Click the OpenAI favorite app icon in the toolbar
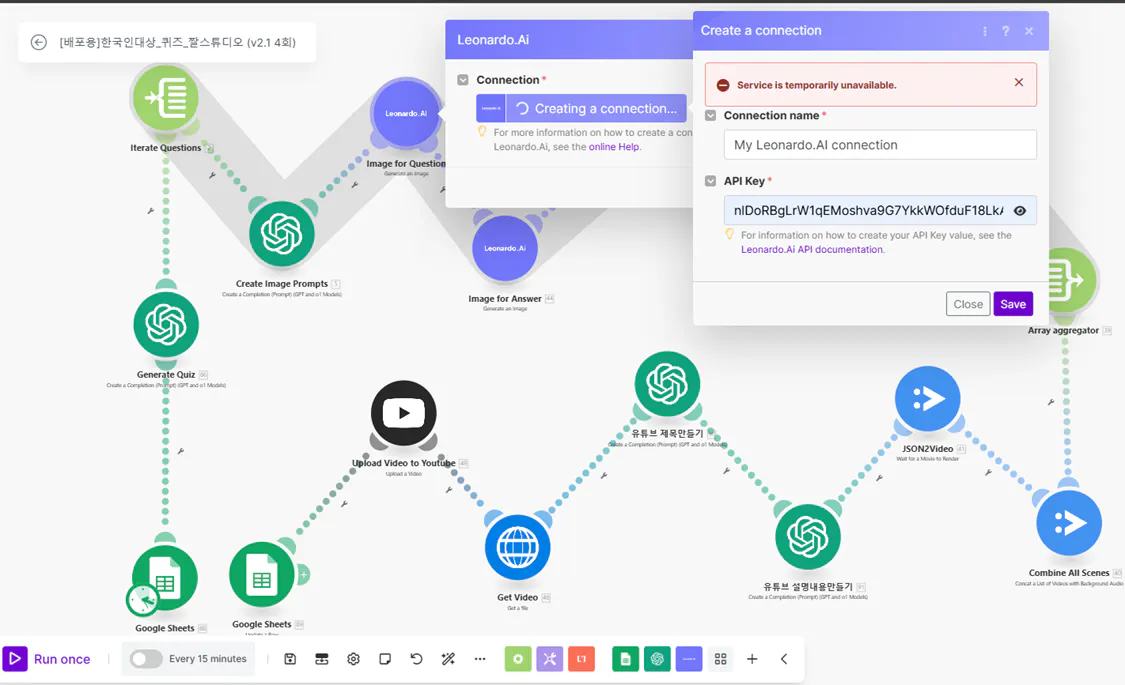 tap(657, 658)
